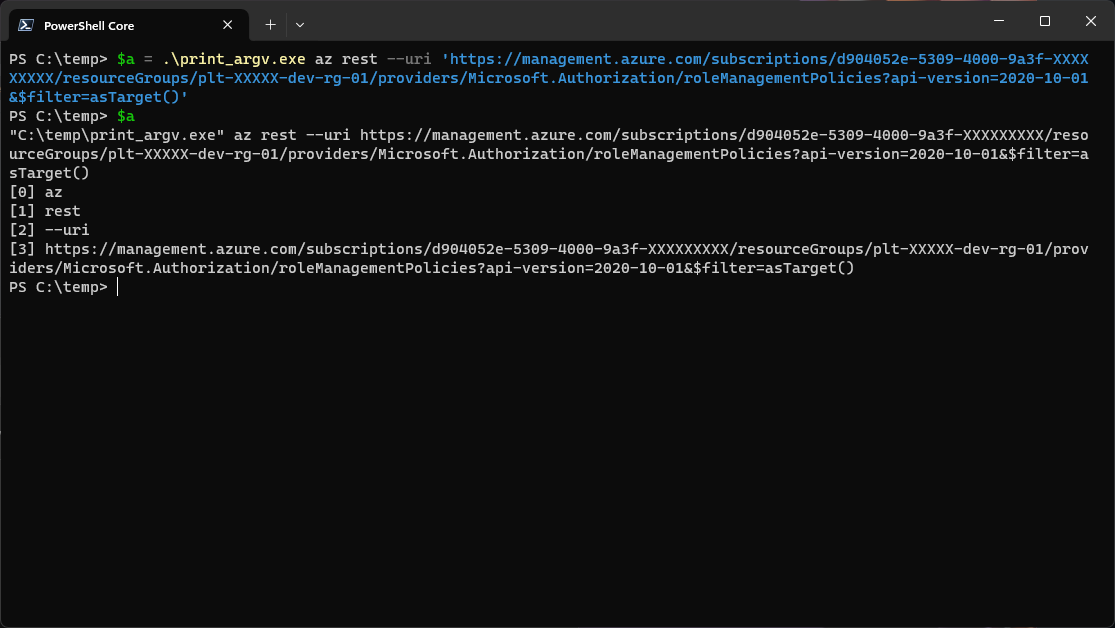Click the PowerShell icon on the tab
The height and width of the screenshot is (628, 1115).
click(x=26, y=24)
